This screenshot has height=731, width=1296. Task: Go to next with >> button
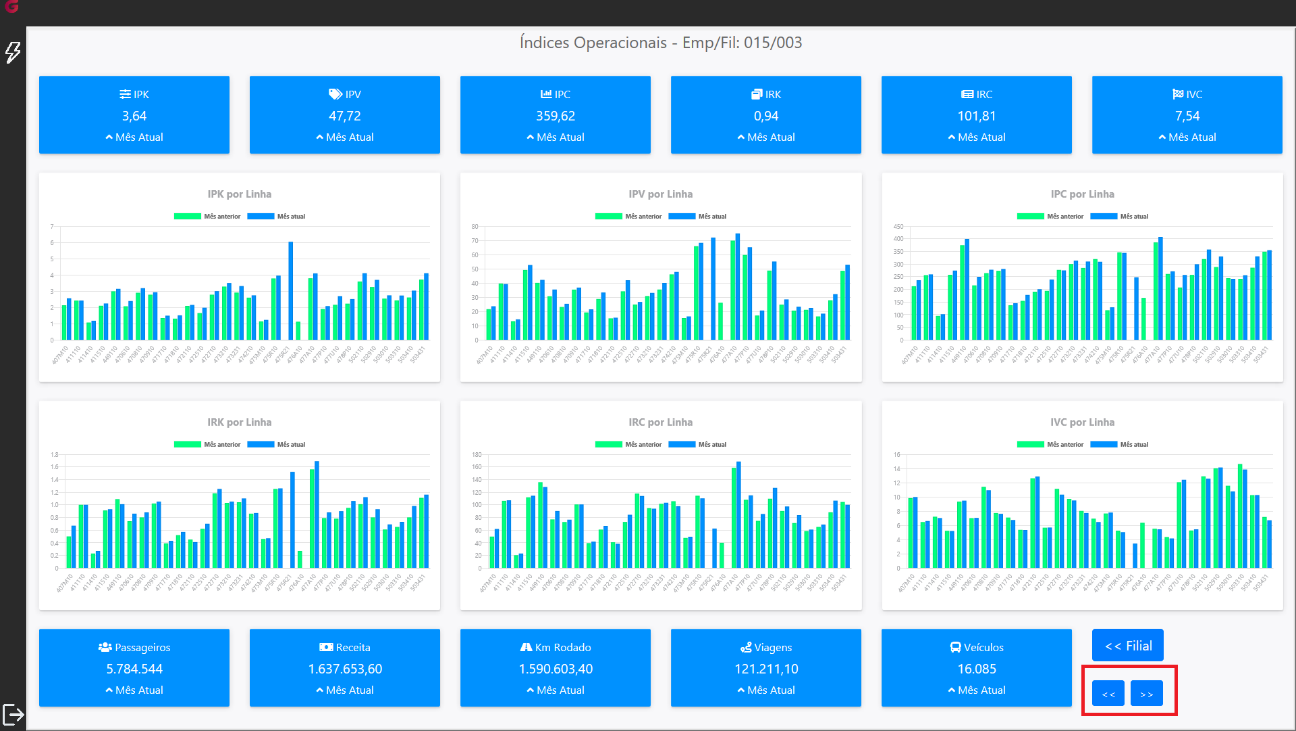[x=1147, y=693]
